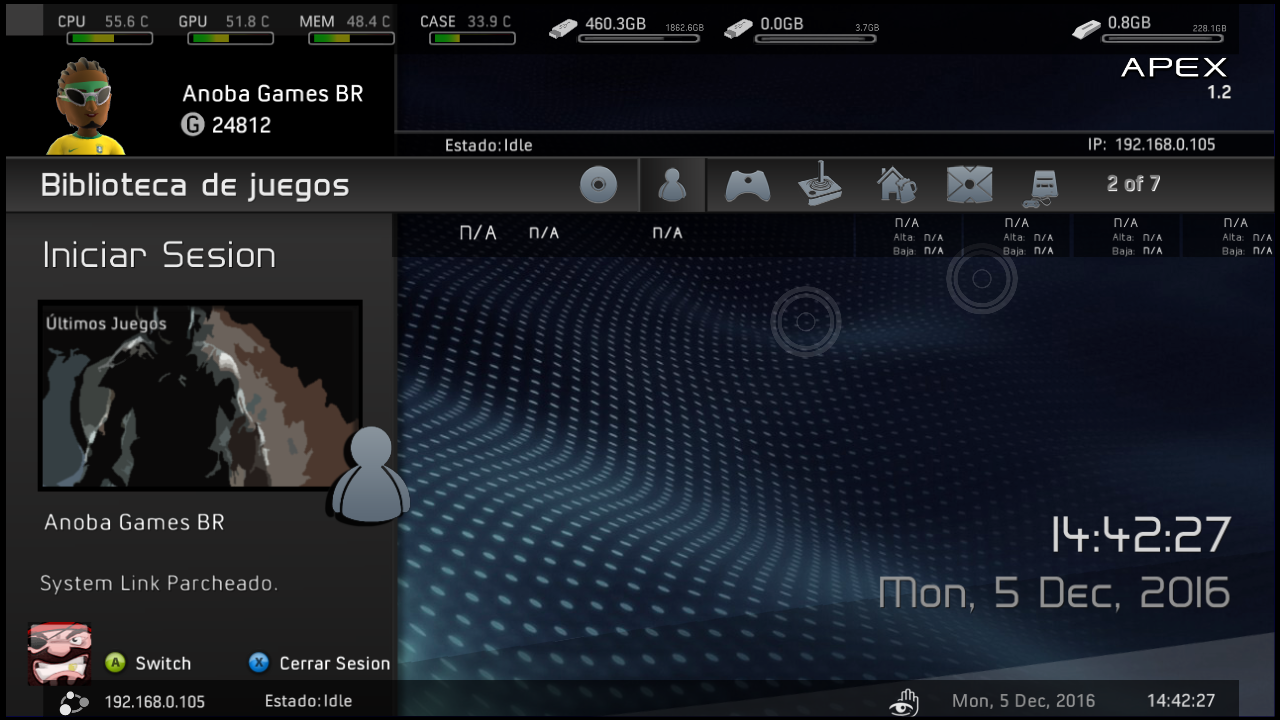Click the hand with eye icon
1280x720 pixels.
pyautogui.click(x=904, y=702)
